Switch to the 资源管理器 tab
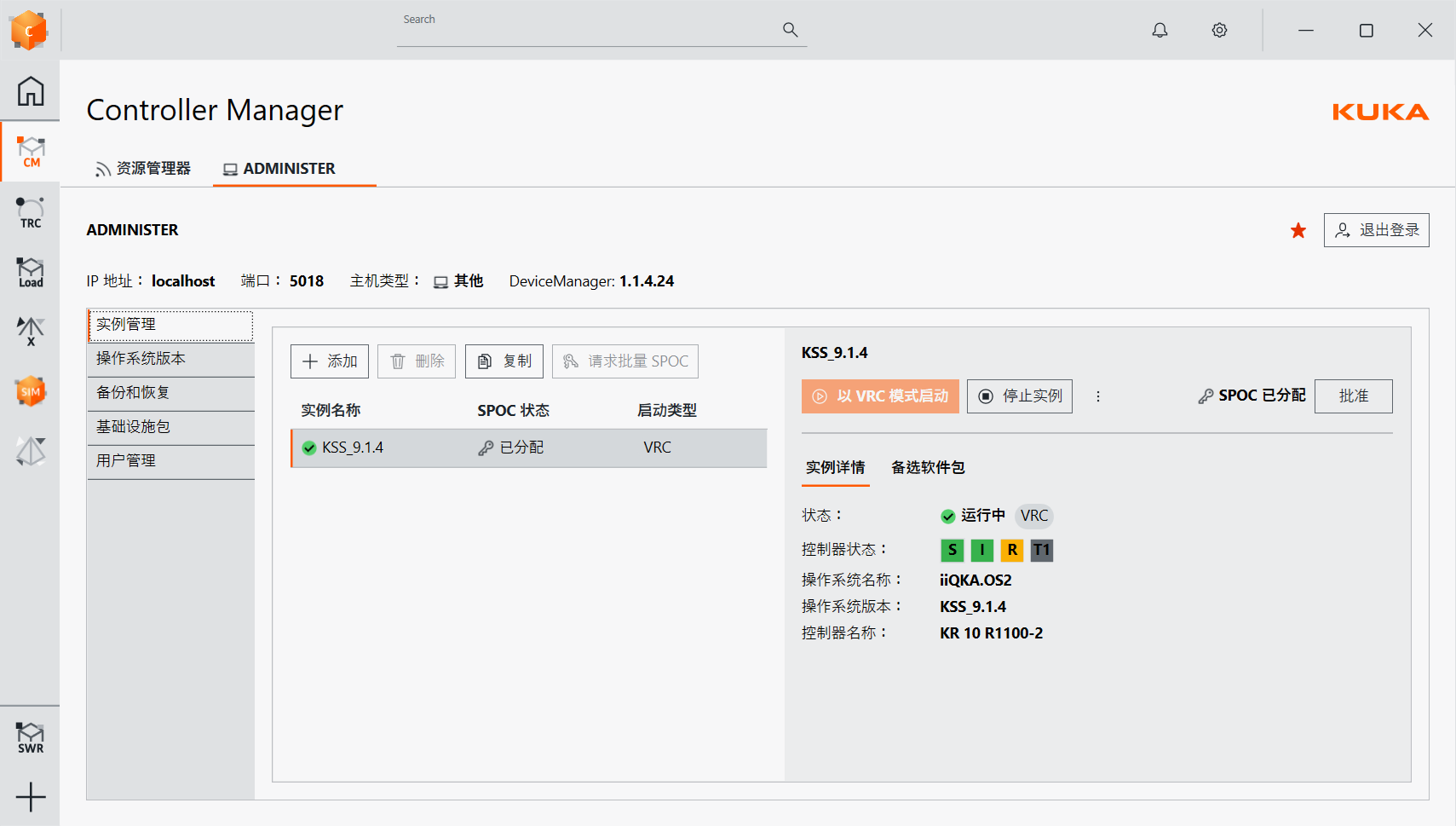Screen dimensions: 1456x826 143,169
